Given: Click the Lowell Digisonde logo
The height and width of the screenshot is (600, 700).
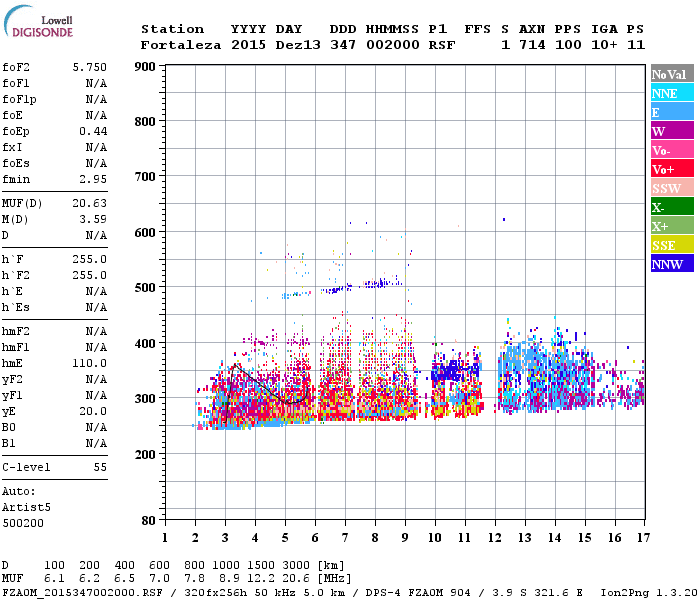Looking at the screenshot, I should (38, 22).
